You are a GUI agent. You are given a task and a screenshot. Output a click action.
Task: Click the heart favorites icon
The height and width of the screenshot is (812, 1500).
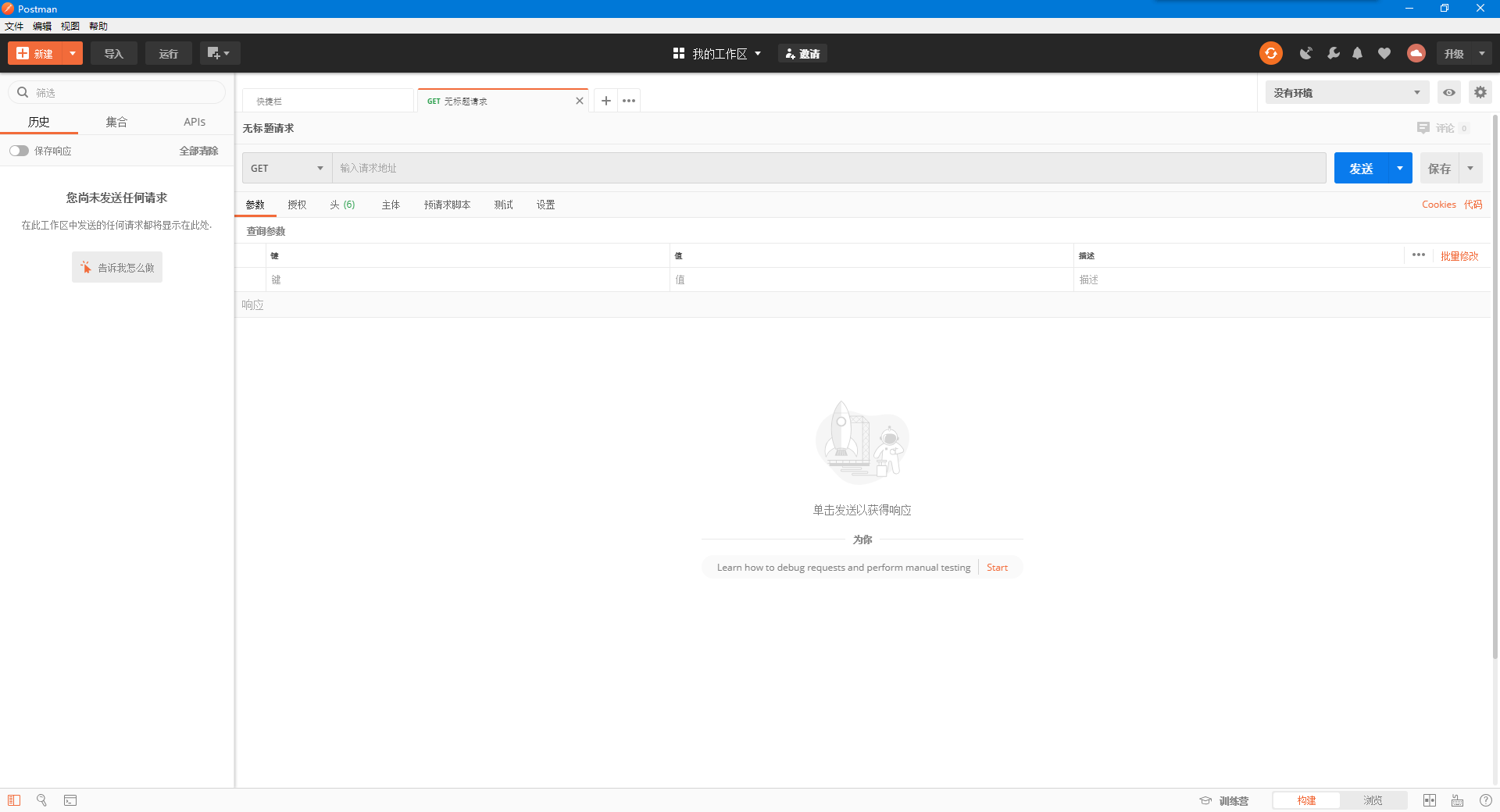click(1384, 53)
